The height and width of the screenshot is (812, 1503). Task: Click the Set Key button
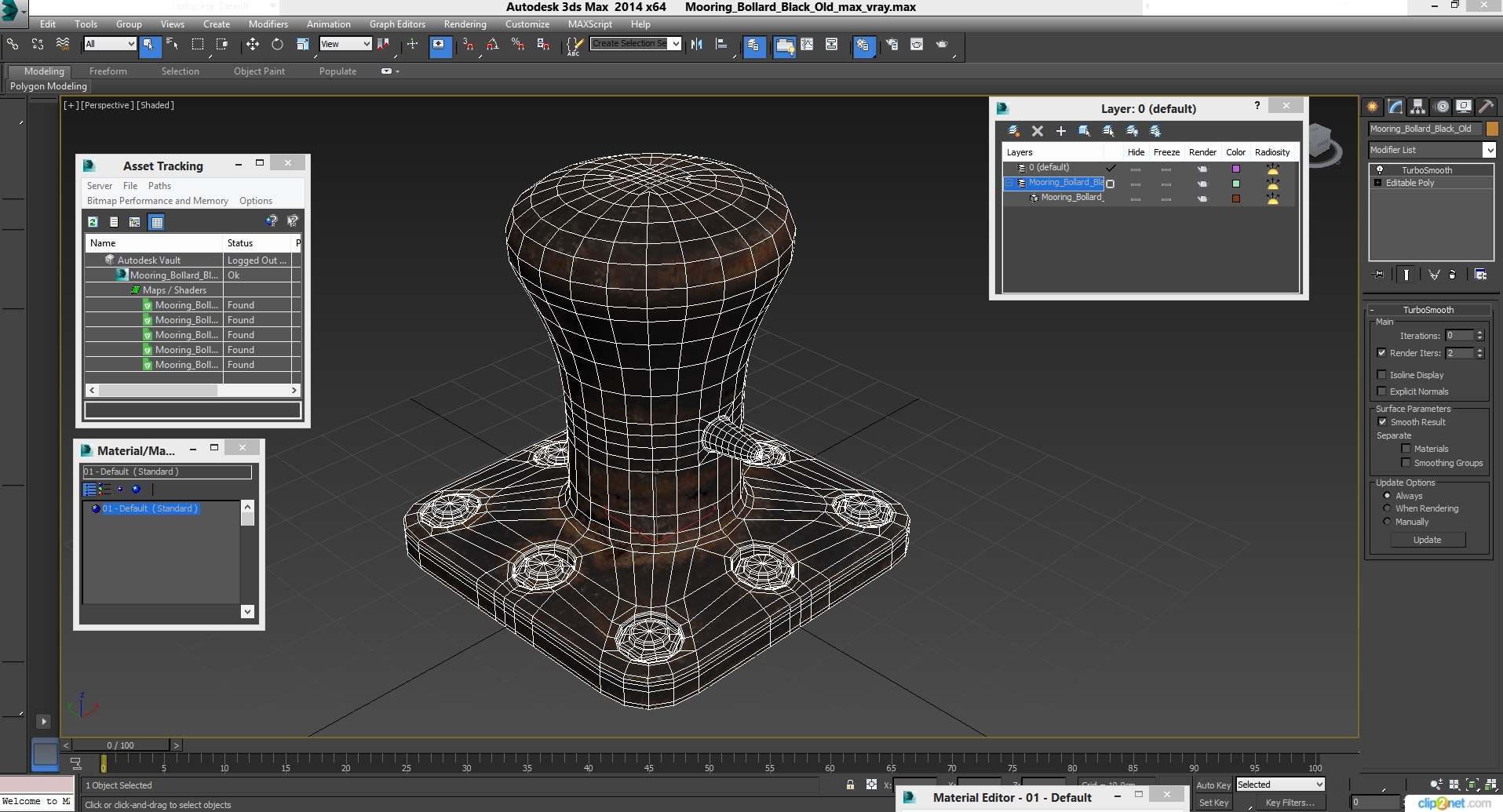point(1213,803)
